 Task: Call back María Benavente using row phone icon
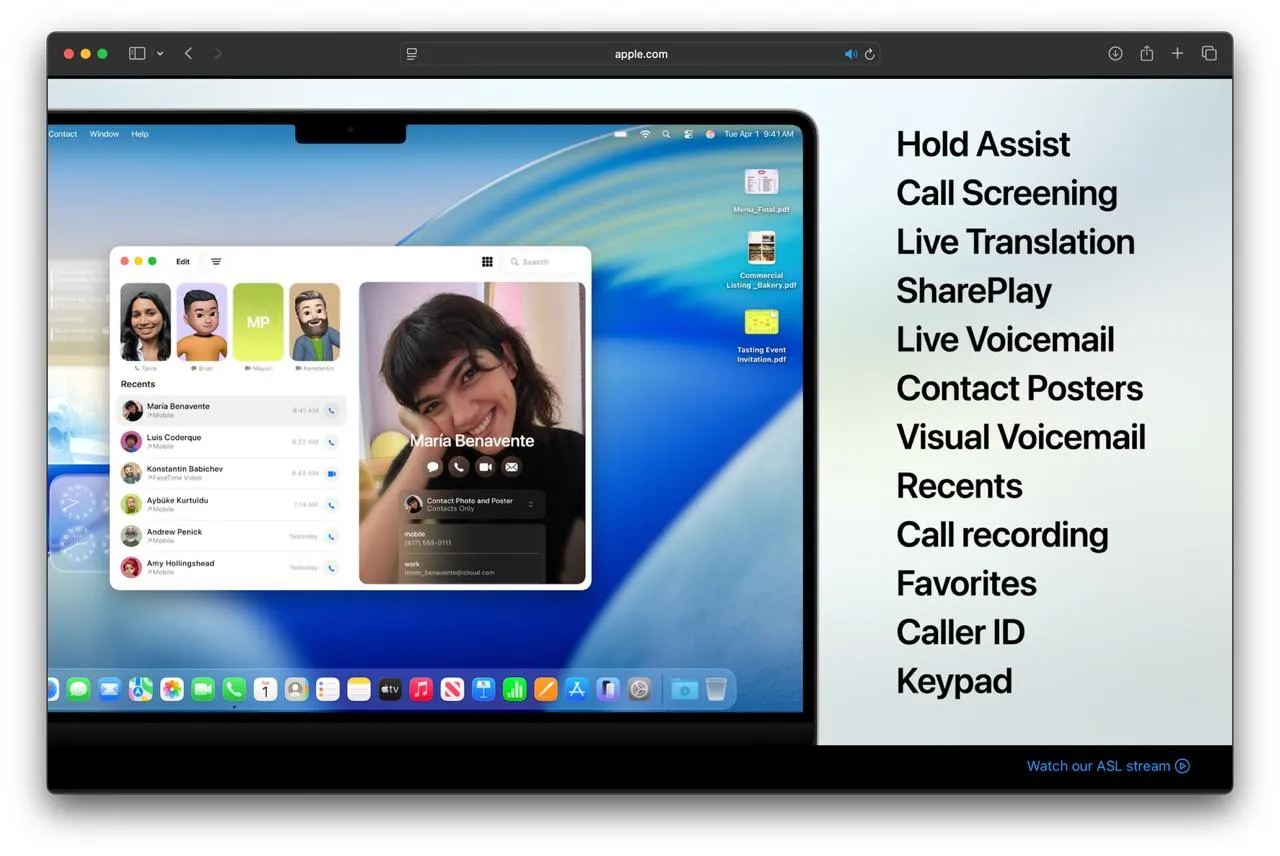click(x=331, y=410)
